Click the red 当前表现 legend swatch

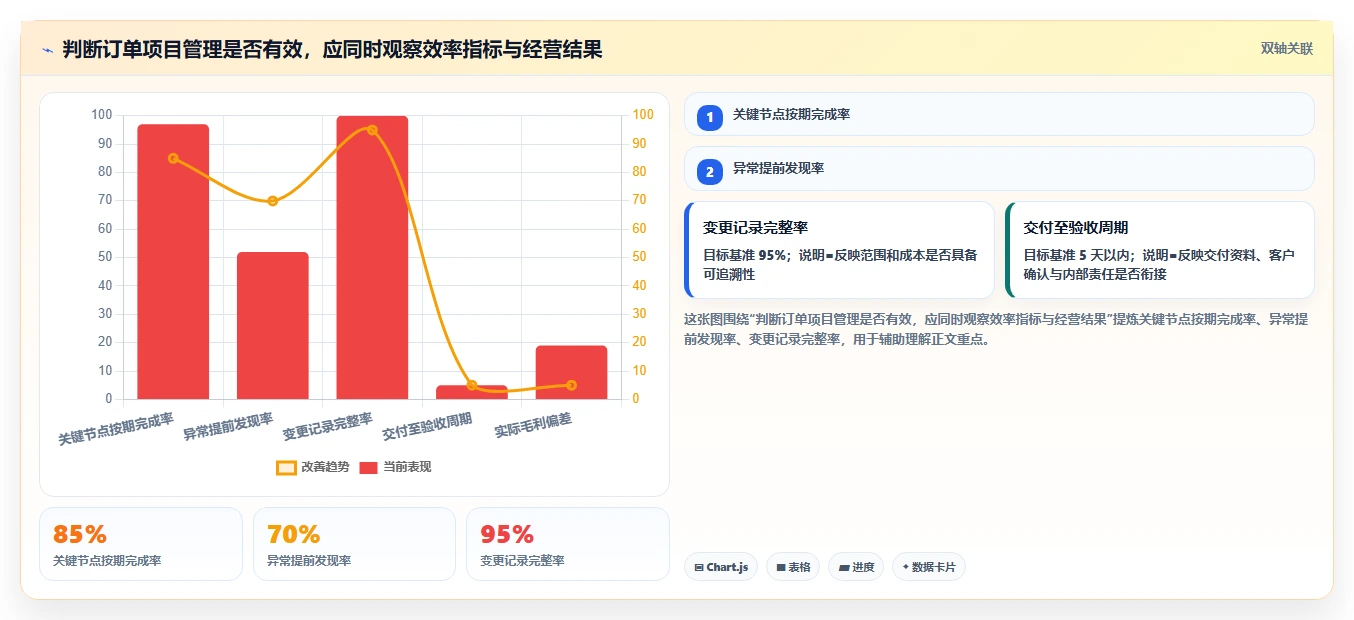click(x=369, y=467)
